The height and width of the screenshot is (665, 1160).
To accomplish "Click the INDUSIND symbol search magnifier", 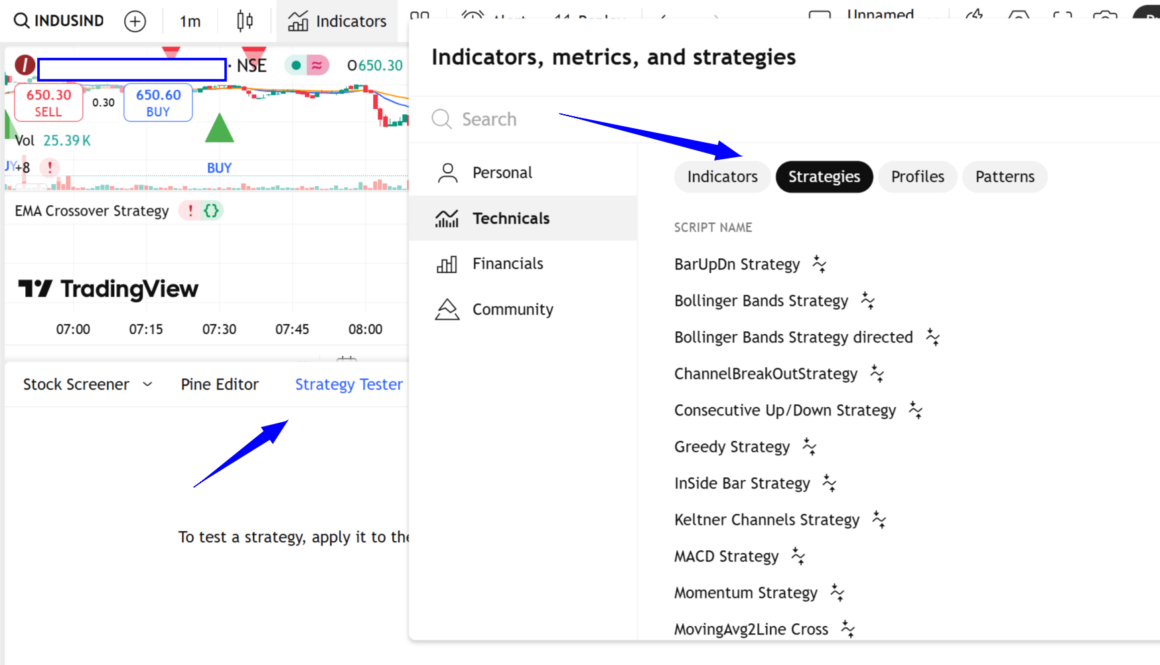I will coord(21,21).
